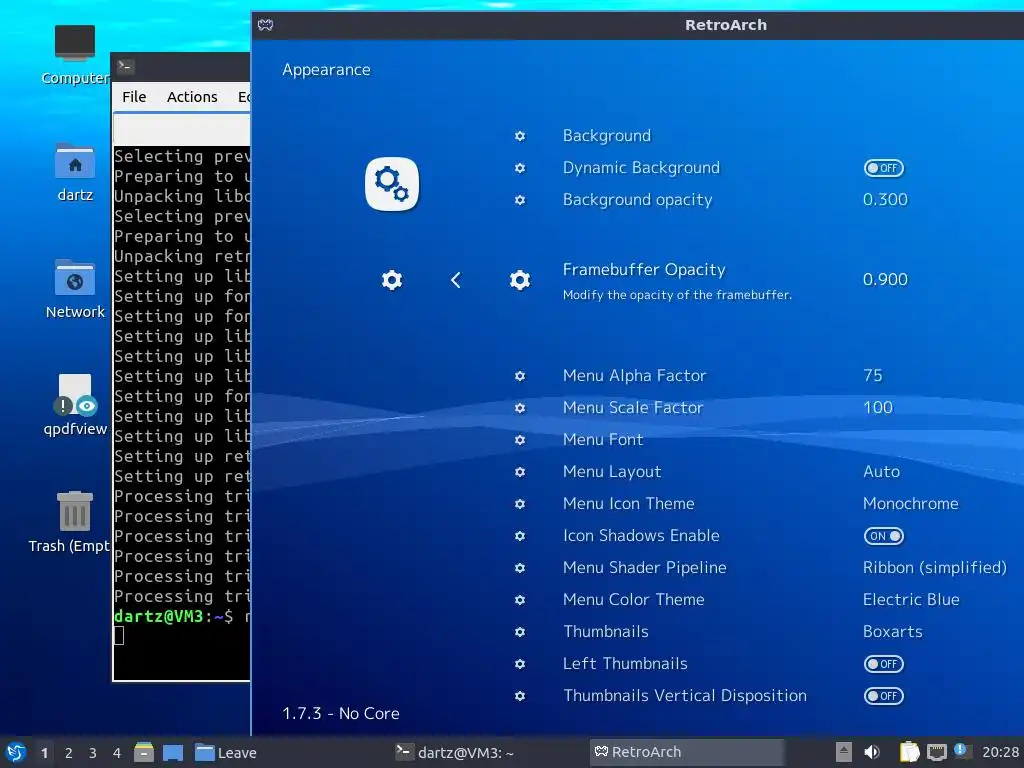
Task: Adjust Menu Scale Factor value 100
Action: 878,408
